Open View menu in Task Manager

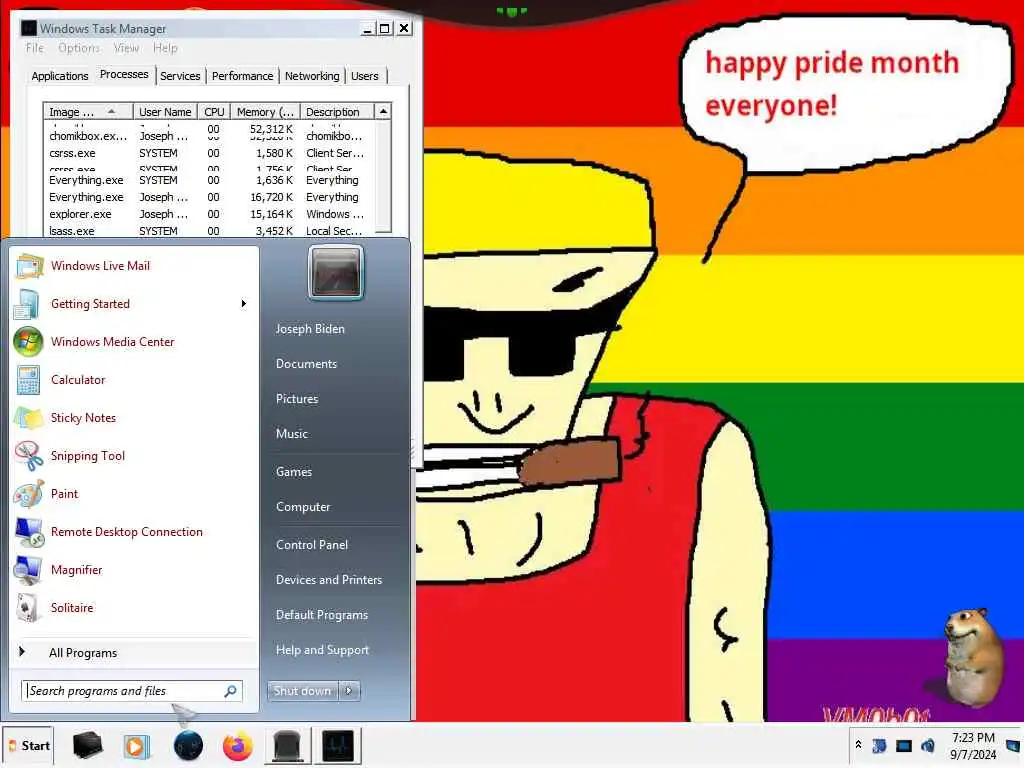coord(126,48)
